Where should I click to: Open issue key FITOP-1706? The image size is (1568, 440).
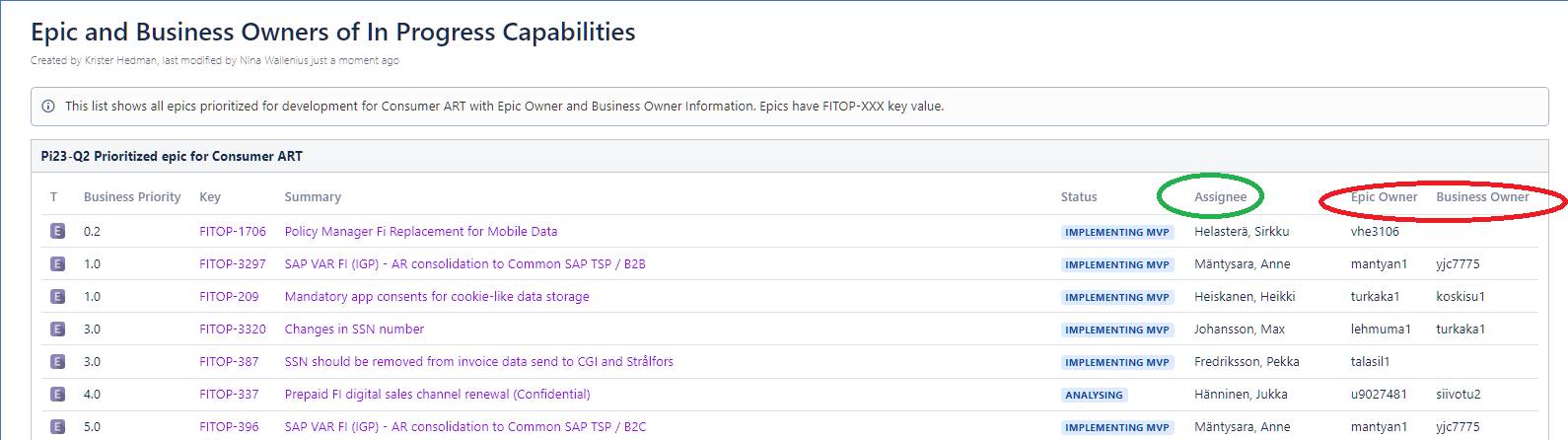coord(233,232)
